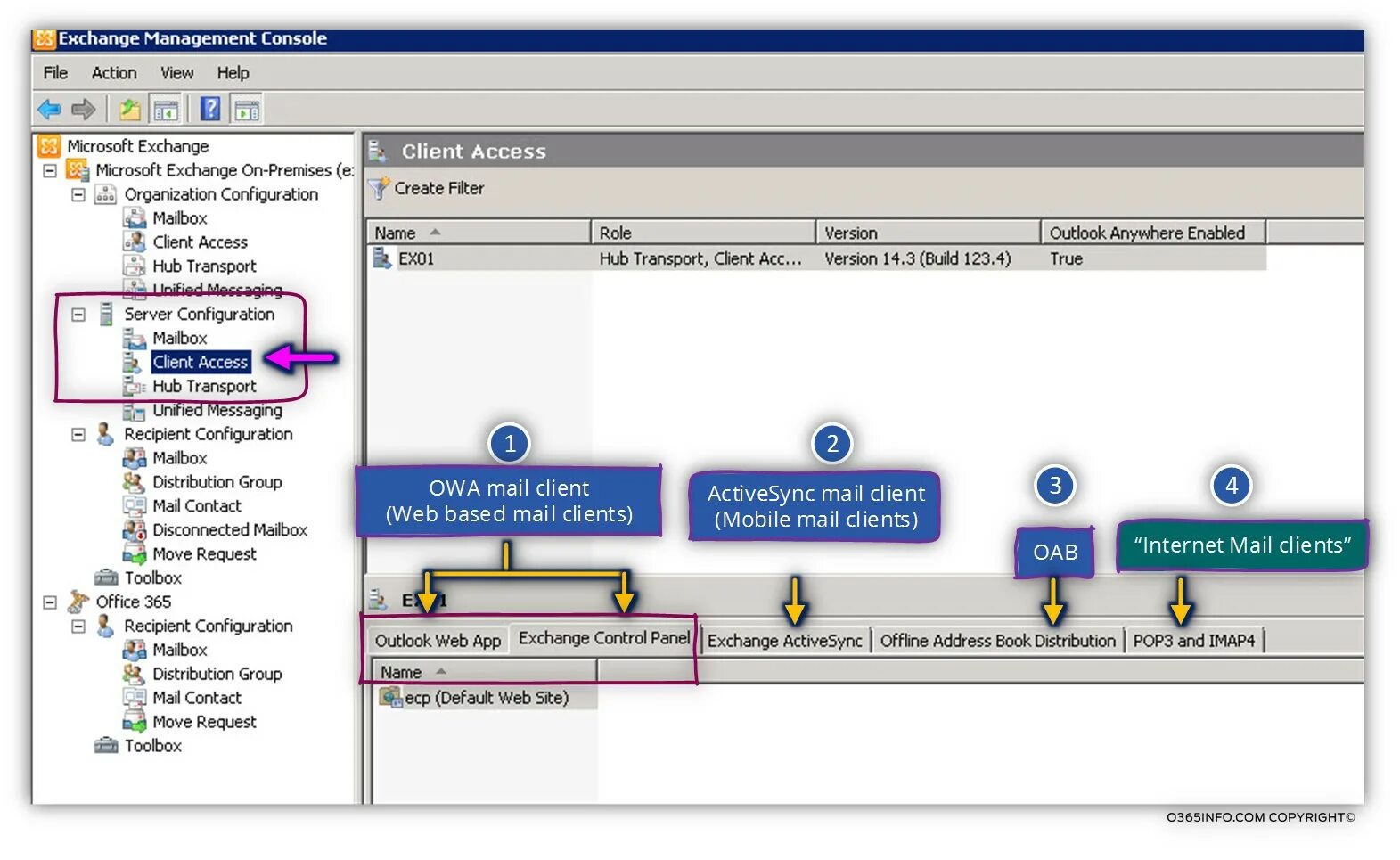
Task: Click the Forward arrow toolbar icon
Action: 83,110
